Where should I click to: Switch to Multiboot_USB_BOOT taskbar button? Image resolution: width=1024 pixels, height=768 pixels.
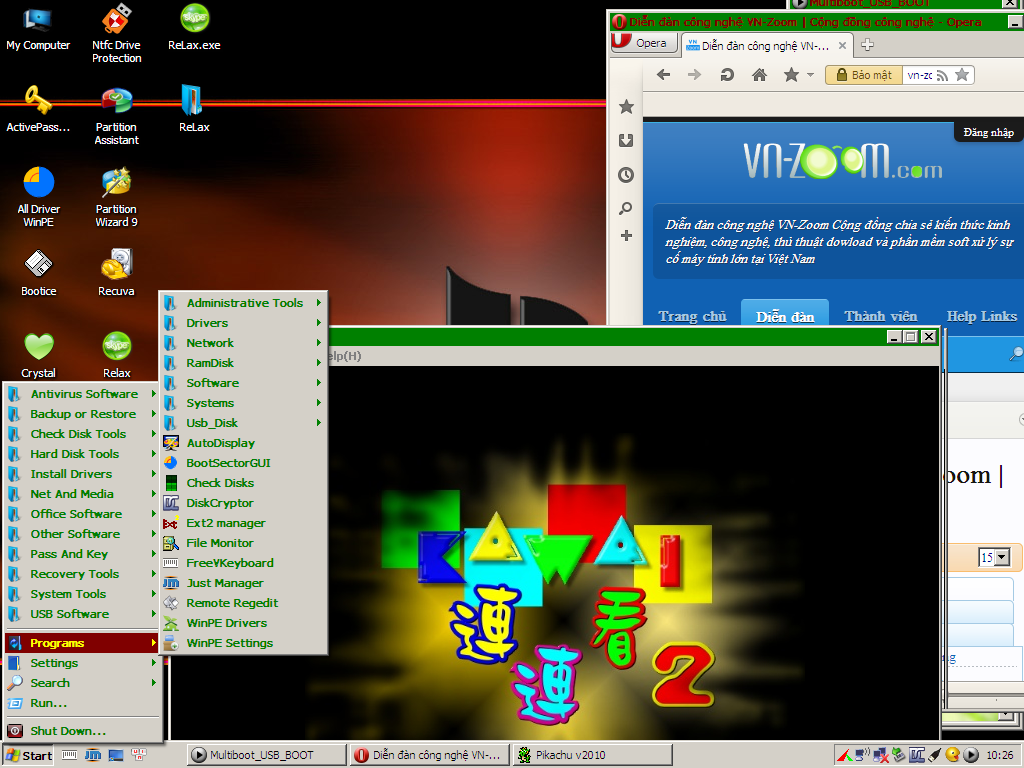(x=266, y=756)
